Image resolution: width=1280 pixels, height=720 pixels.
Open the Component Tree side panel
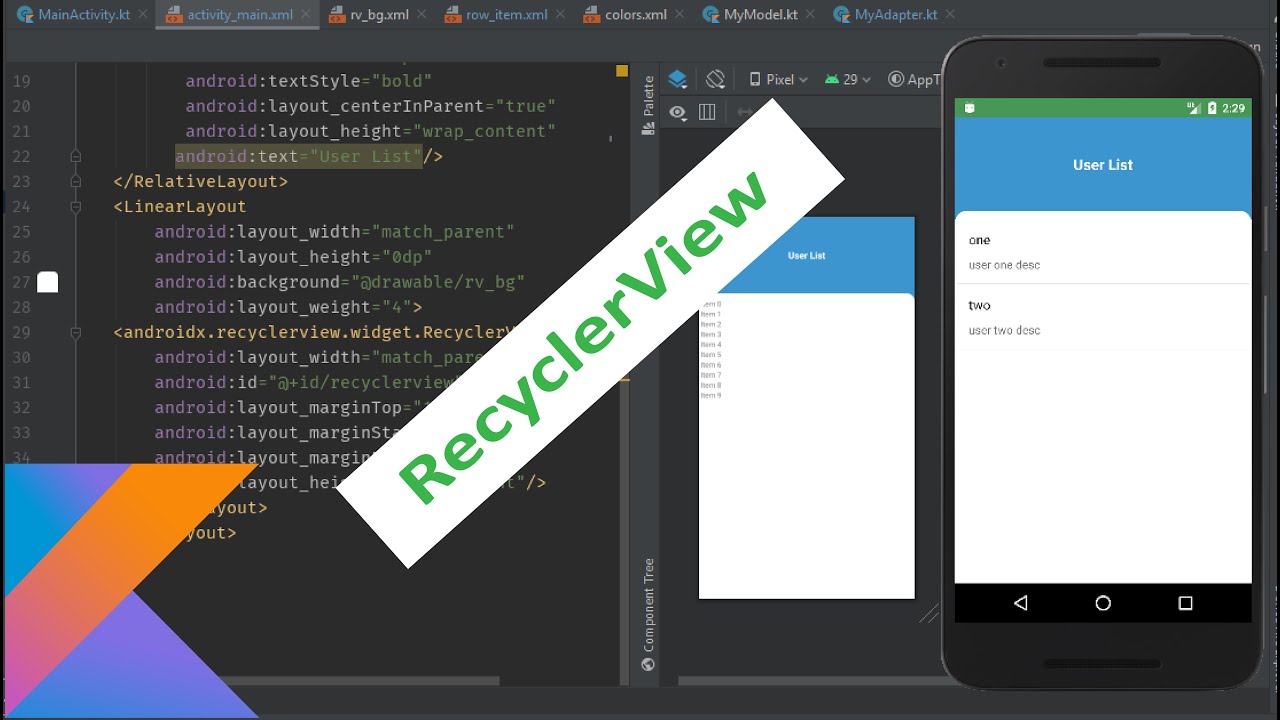click(x=648, y=614)
